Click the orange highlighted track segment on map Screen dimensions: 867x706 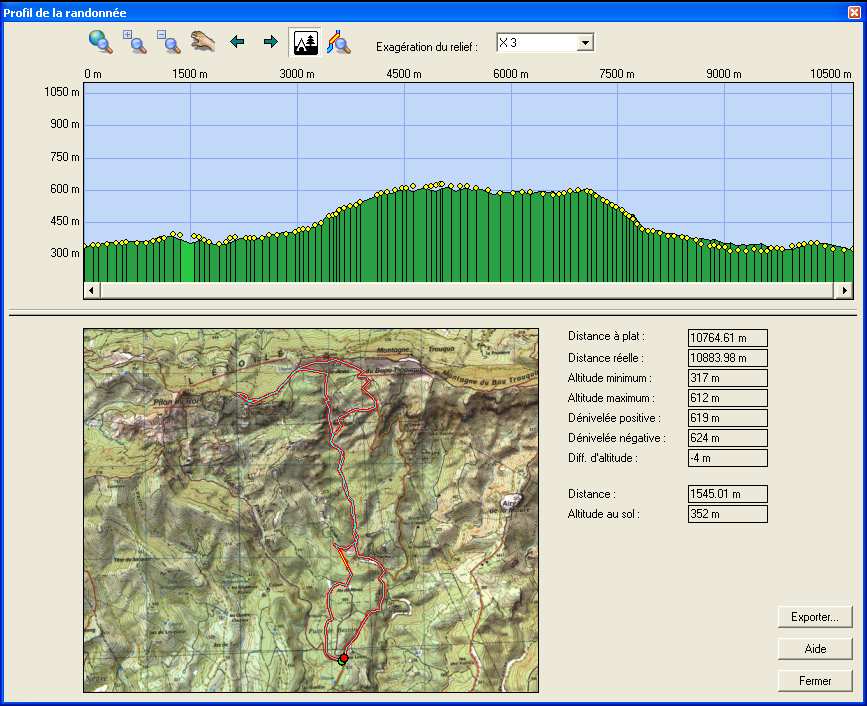[343, 558]
